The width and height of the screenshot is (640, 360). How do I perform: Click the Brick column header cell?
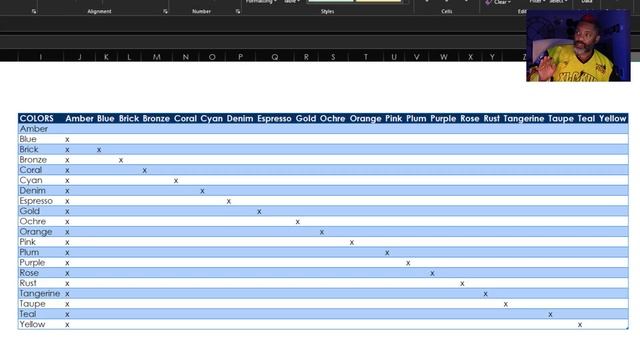129,118
